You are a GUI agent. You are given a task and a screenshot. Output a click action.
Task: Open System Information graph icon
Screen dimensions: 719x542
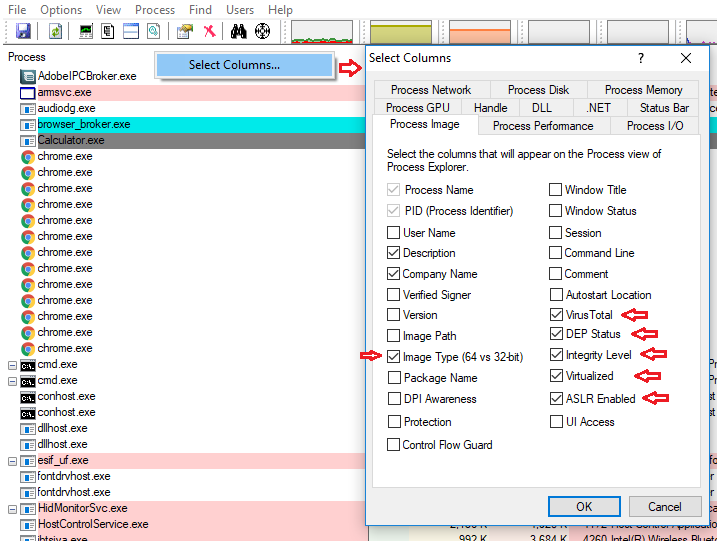click(86, 31)
